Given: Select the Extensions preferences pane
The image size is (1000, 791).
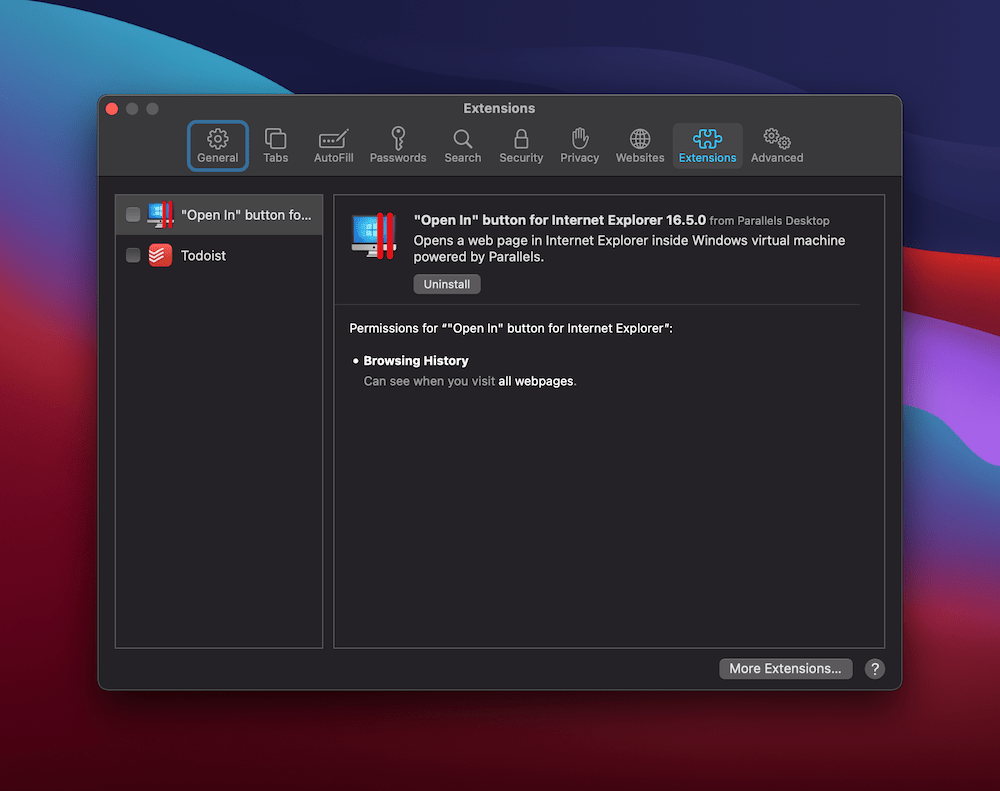Looking at the screenshot, I should pyautogui.click(x=707, y=145).
